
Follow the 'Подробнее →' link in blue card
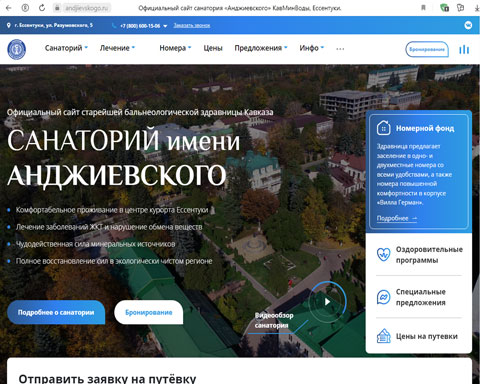[x=397, y=218]
